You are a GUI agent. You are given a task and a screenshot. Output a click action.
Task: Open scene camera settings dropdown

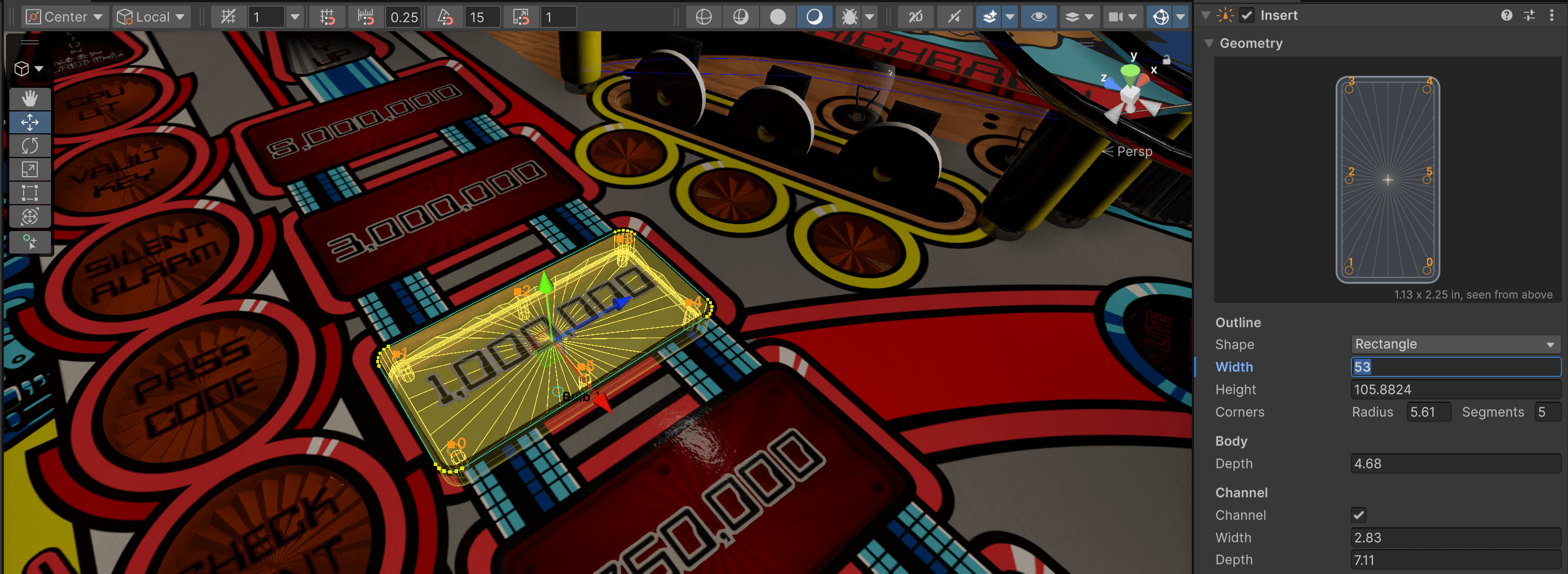click(x=1123, y=17)
